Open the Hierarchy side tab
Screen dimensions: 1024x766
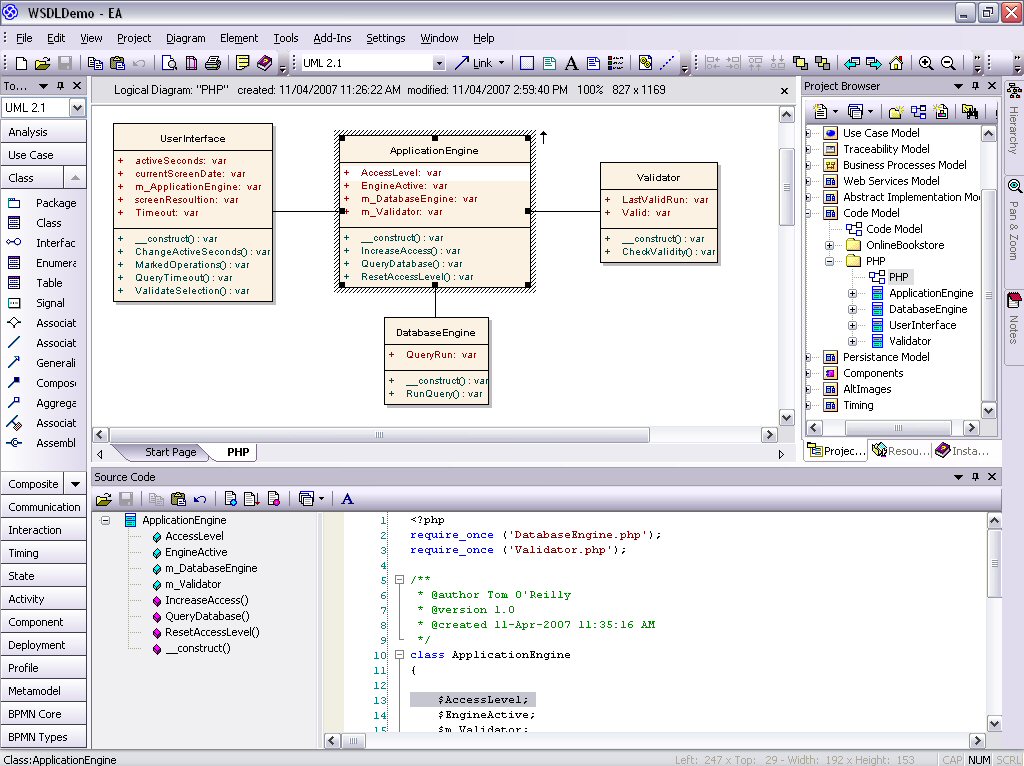[1014, 118]
